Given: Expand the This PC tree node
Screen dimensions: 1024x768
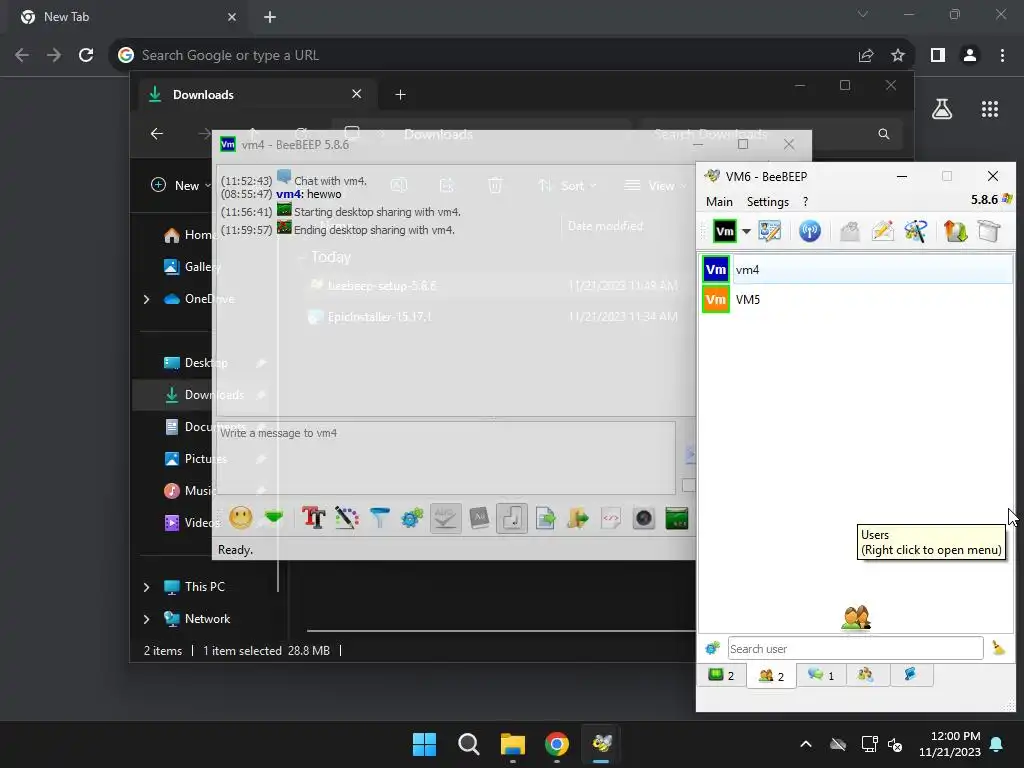Looking at the screenshot, I should click(x=146, y=587).
